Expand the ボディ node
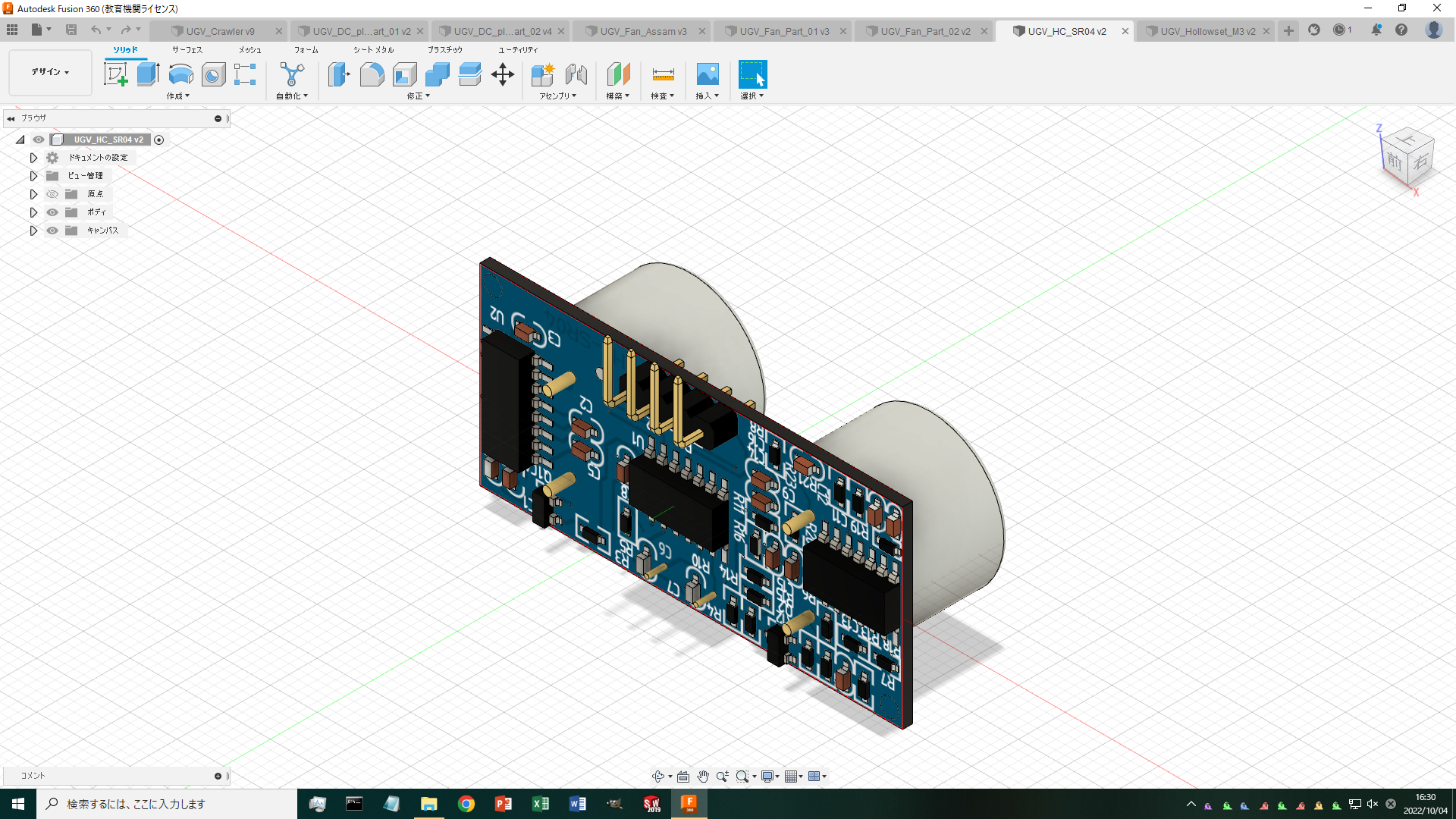Screen dimensions: 1456x819 click(33, 212)
